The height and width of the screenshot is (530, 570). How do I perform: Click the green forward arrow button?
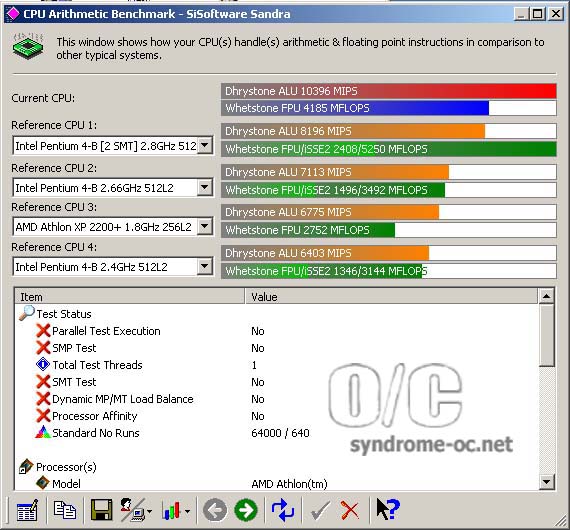246,510
